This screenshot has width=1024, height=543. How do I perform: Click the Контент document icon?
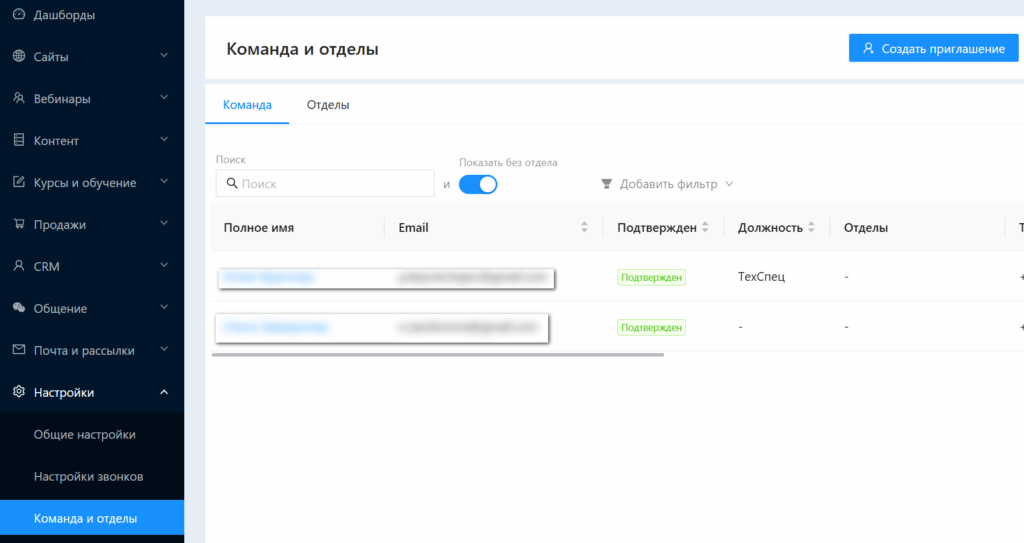(18, 141)
